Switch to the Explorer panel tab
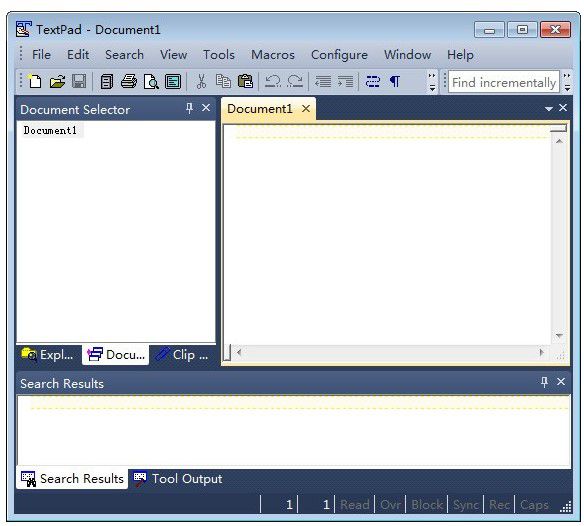This screenshot has width=584, height=526. (x=48, y=355)
